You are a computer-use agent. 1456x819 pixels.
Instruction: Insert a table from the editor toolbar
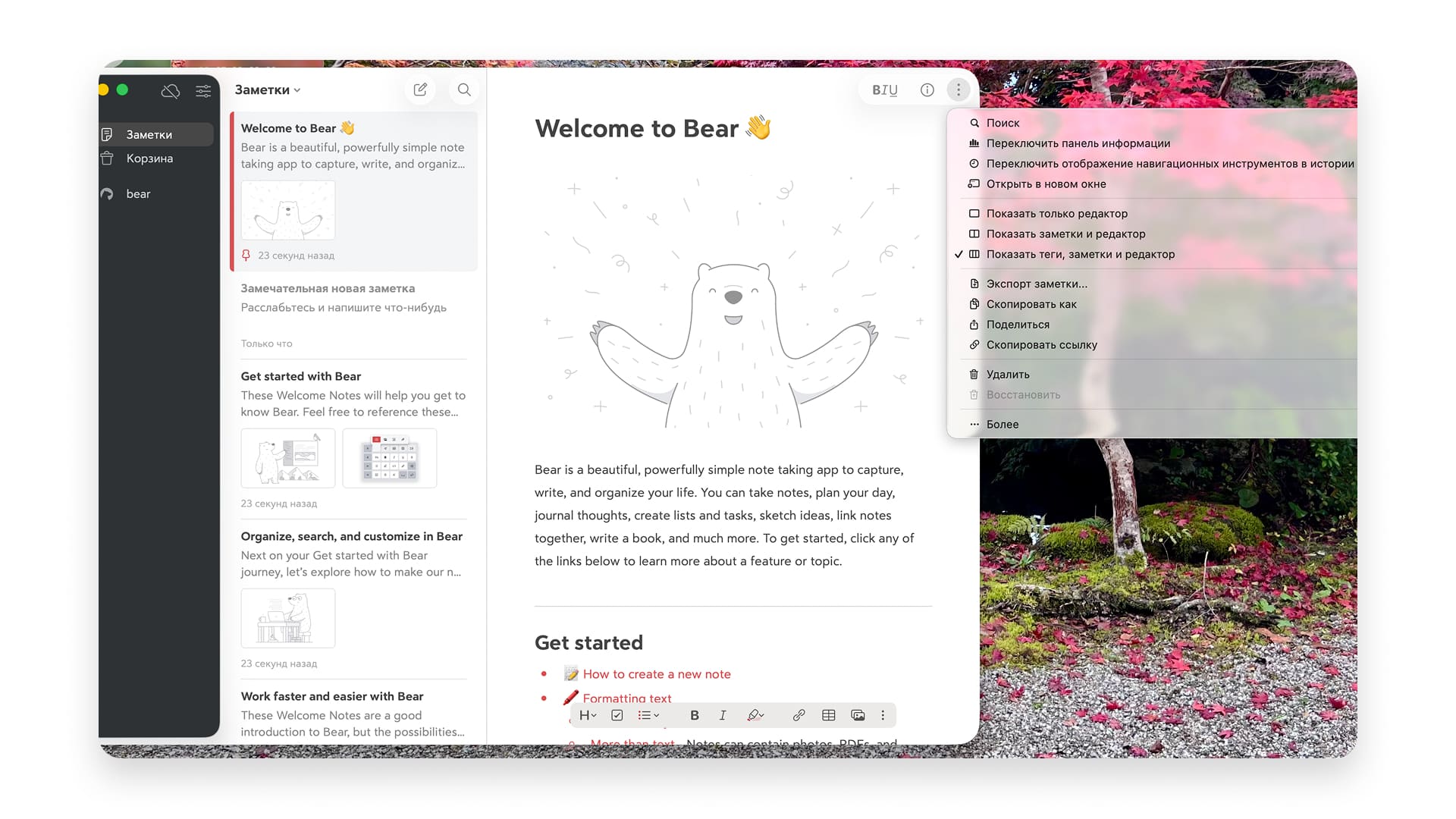point(828,715)
